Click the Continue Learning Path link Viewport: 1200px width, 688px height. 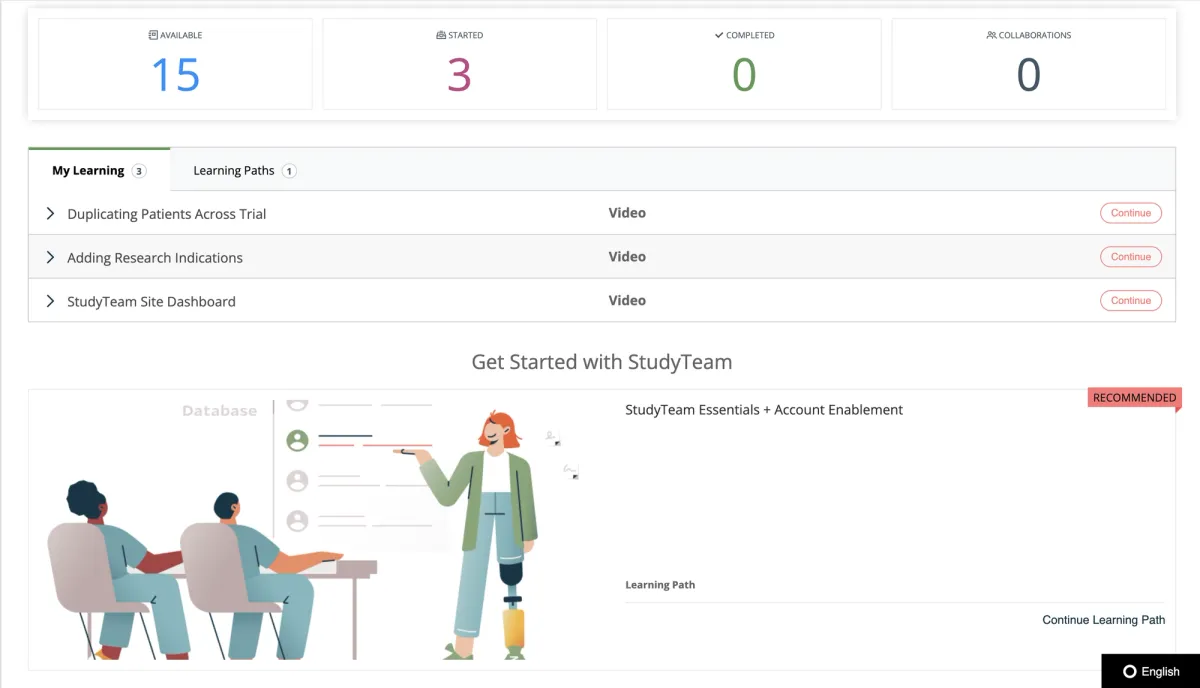click(1103, 620)
